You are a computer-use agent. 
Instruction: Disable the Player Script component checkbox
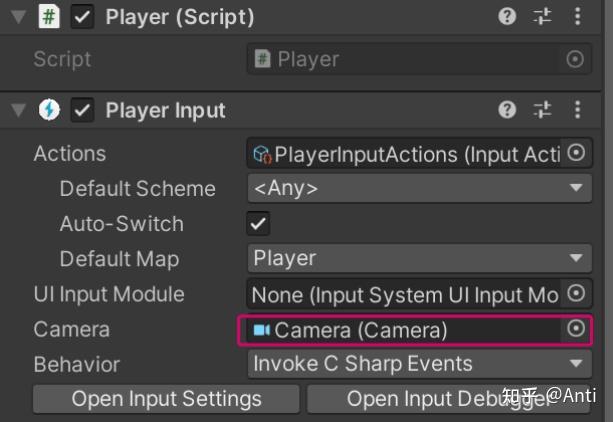click(83, 17)
